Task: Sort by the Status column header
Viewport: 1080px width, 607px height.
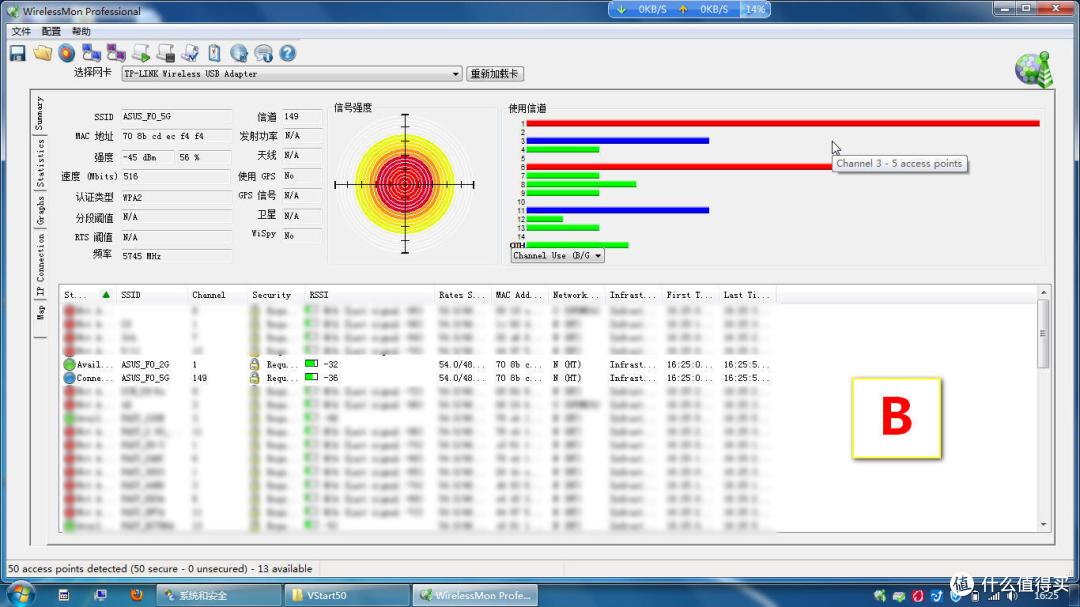Action: click(x=87, y=295)
